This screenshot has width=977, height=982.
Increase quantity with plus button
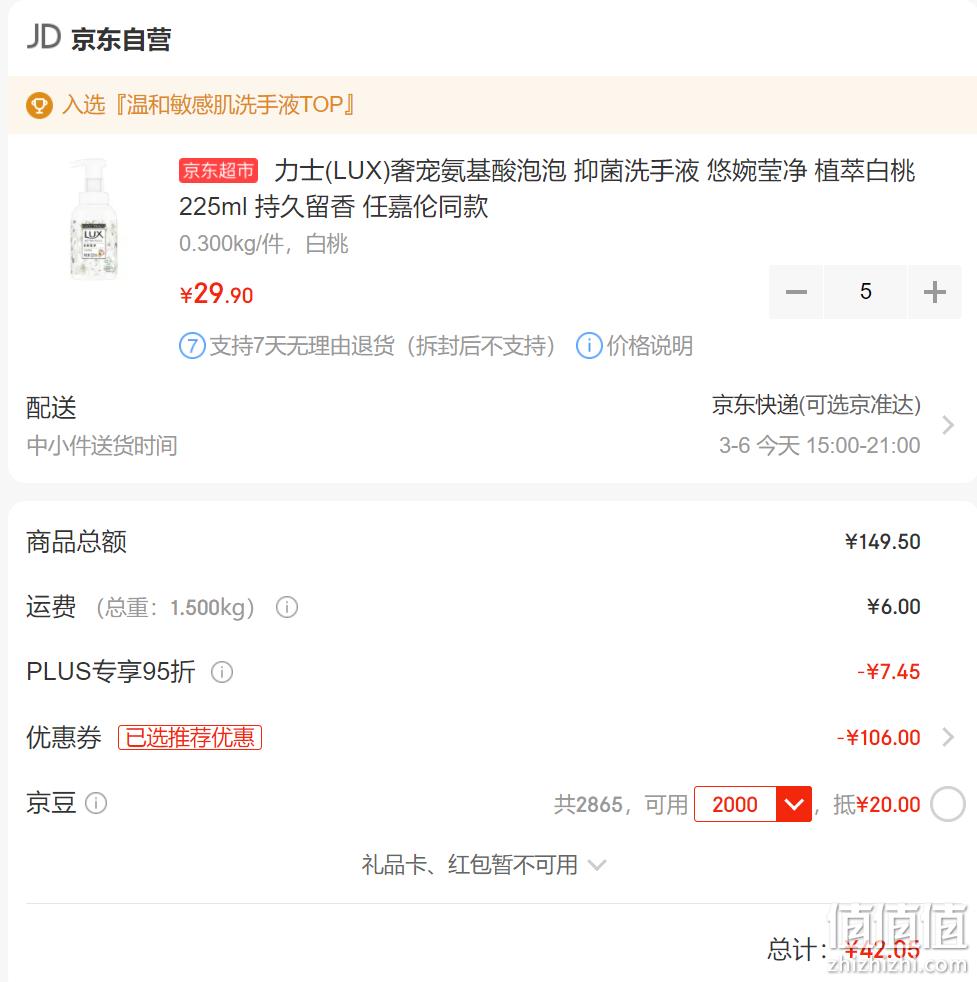934,292
